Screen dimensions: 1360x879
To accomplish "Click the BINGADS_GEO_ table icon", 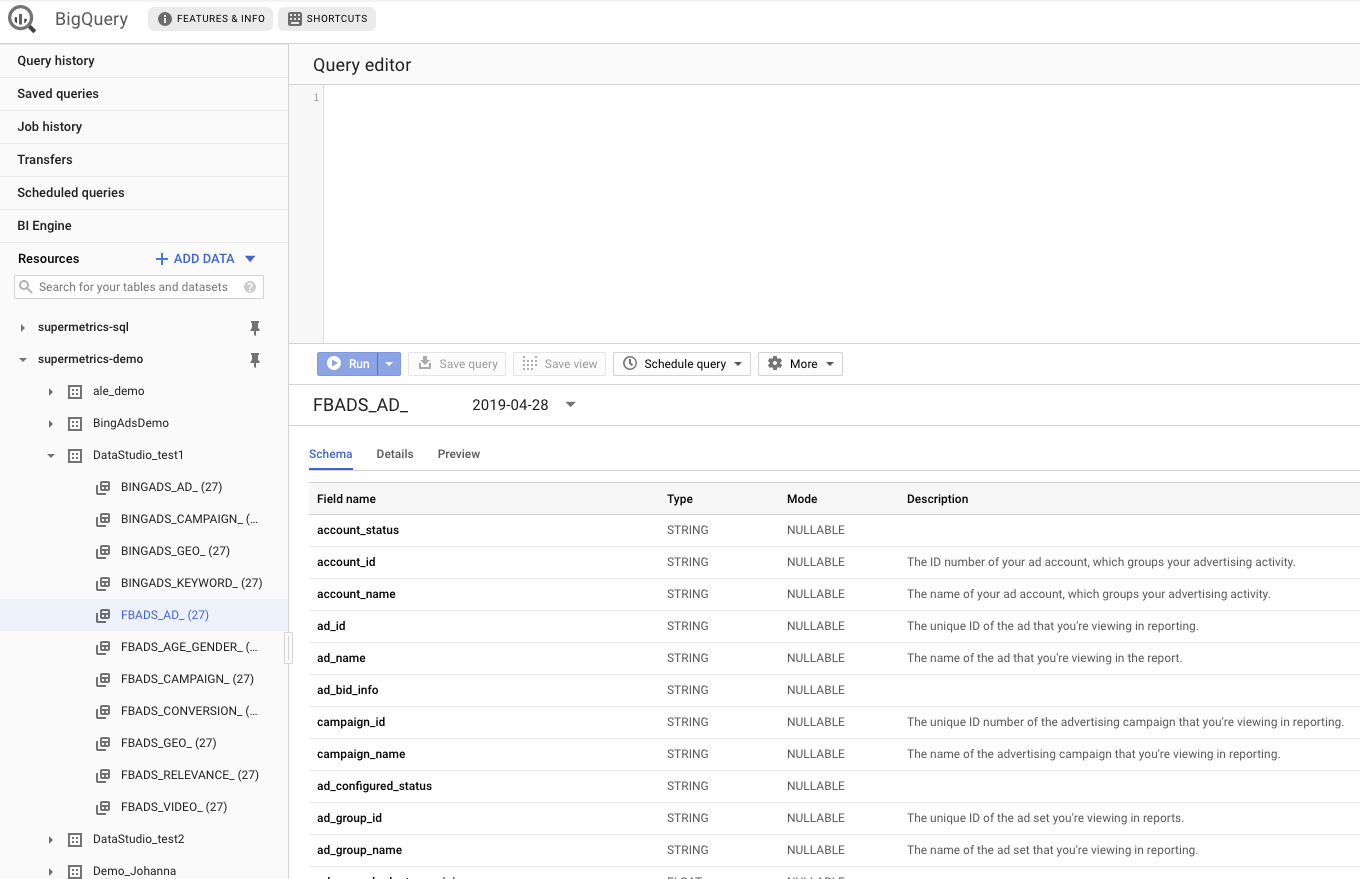I will click(103, 551).
